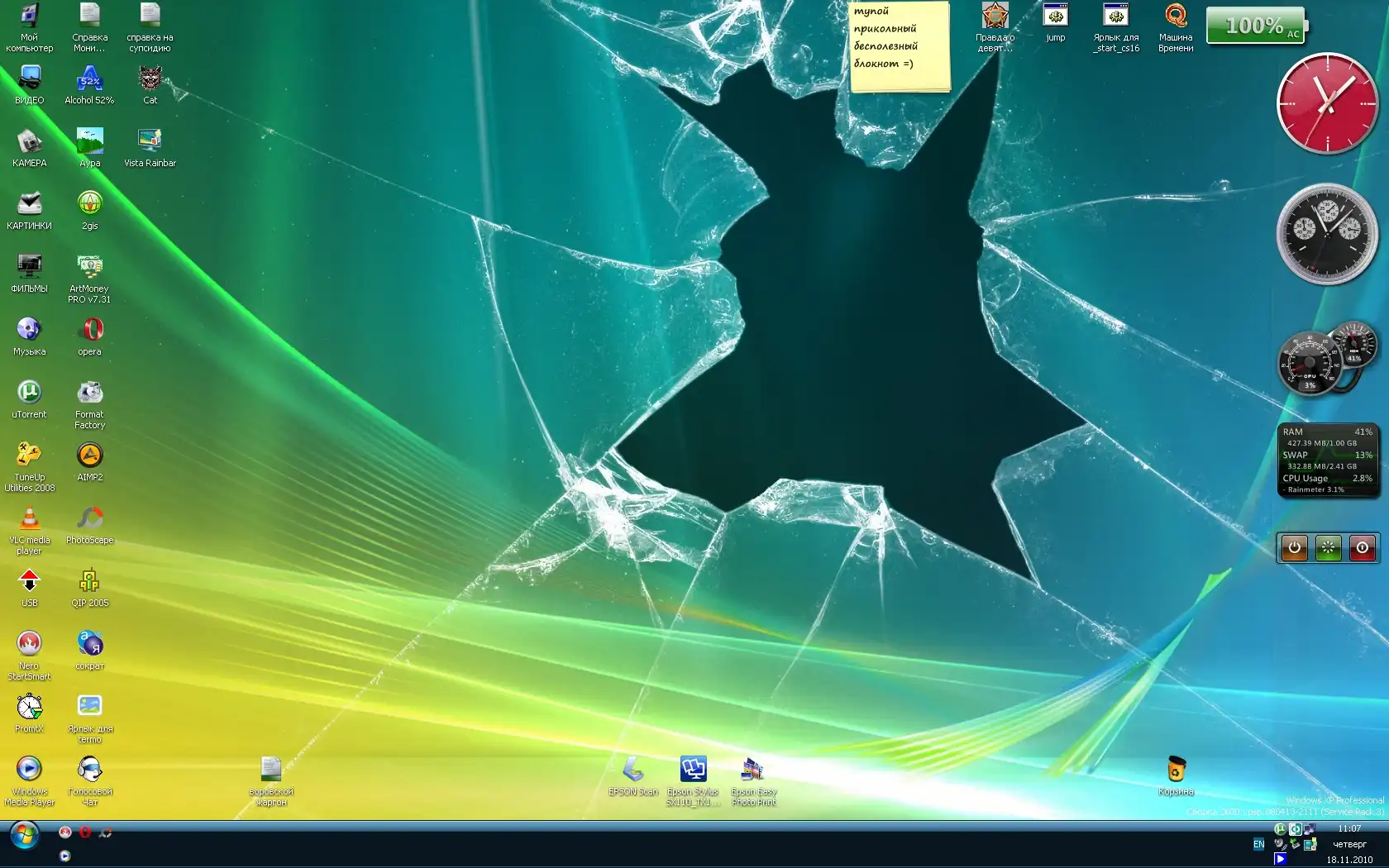Click the yellow sticky note widget
1389x868 pixels.
[900, 45]
